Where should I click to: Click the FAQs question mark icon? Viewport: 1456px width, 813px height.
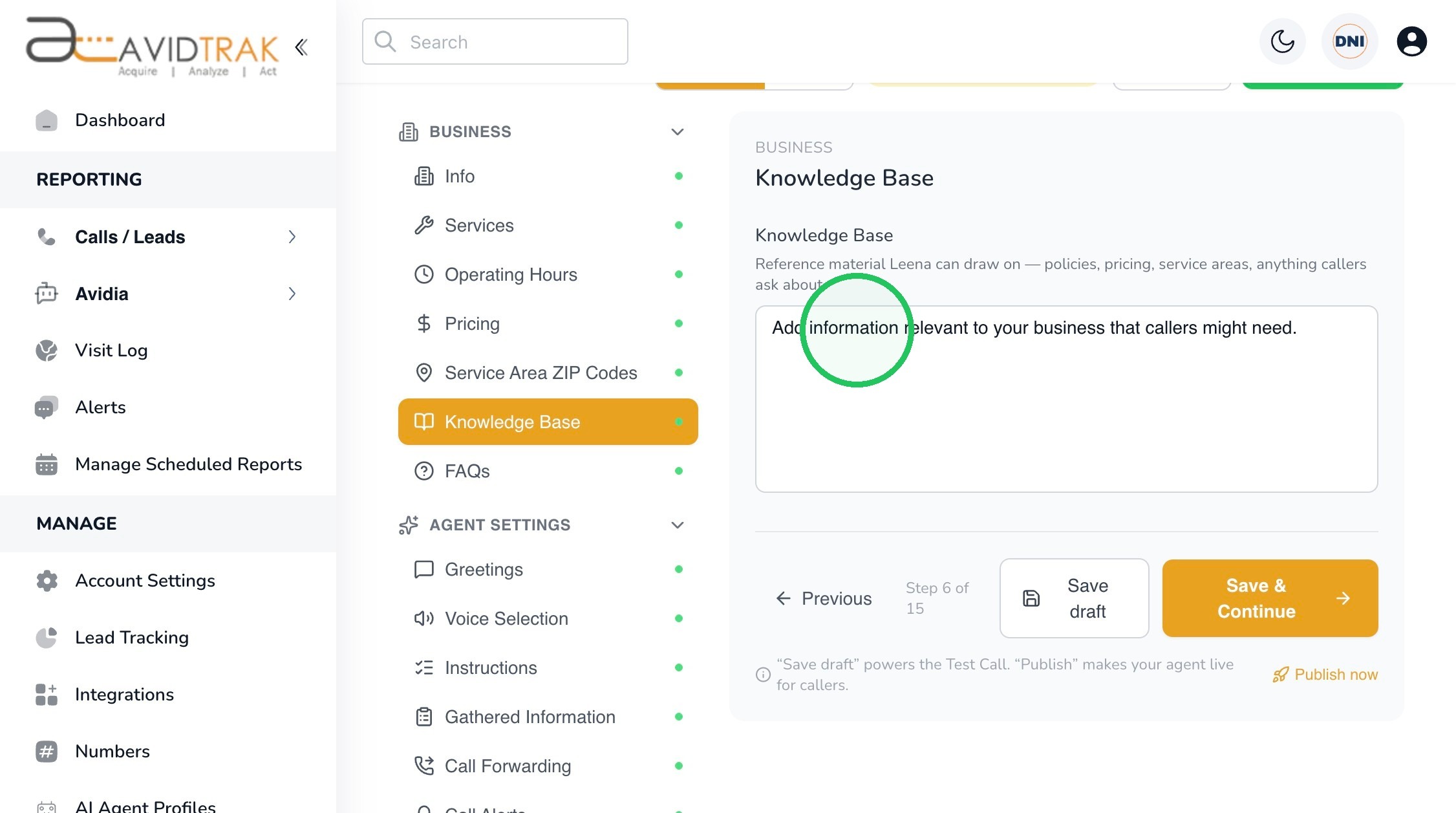click(424, 471)
